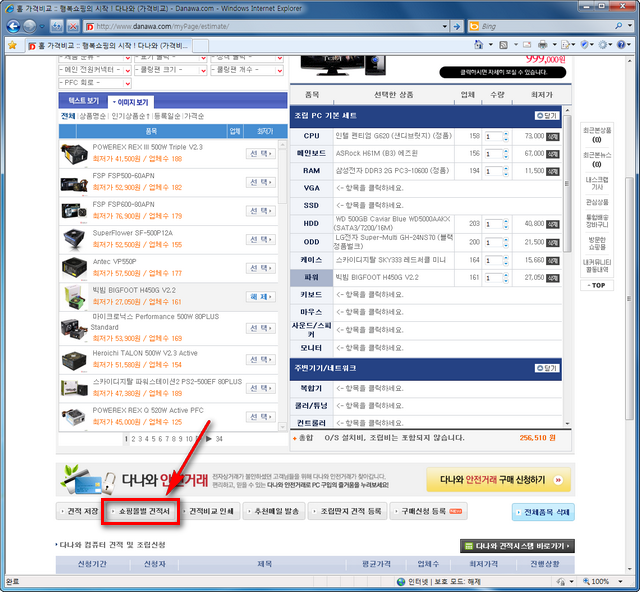
Task: Open a new blank browser tab
Action: point(200,45)
